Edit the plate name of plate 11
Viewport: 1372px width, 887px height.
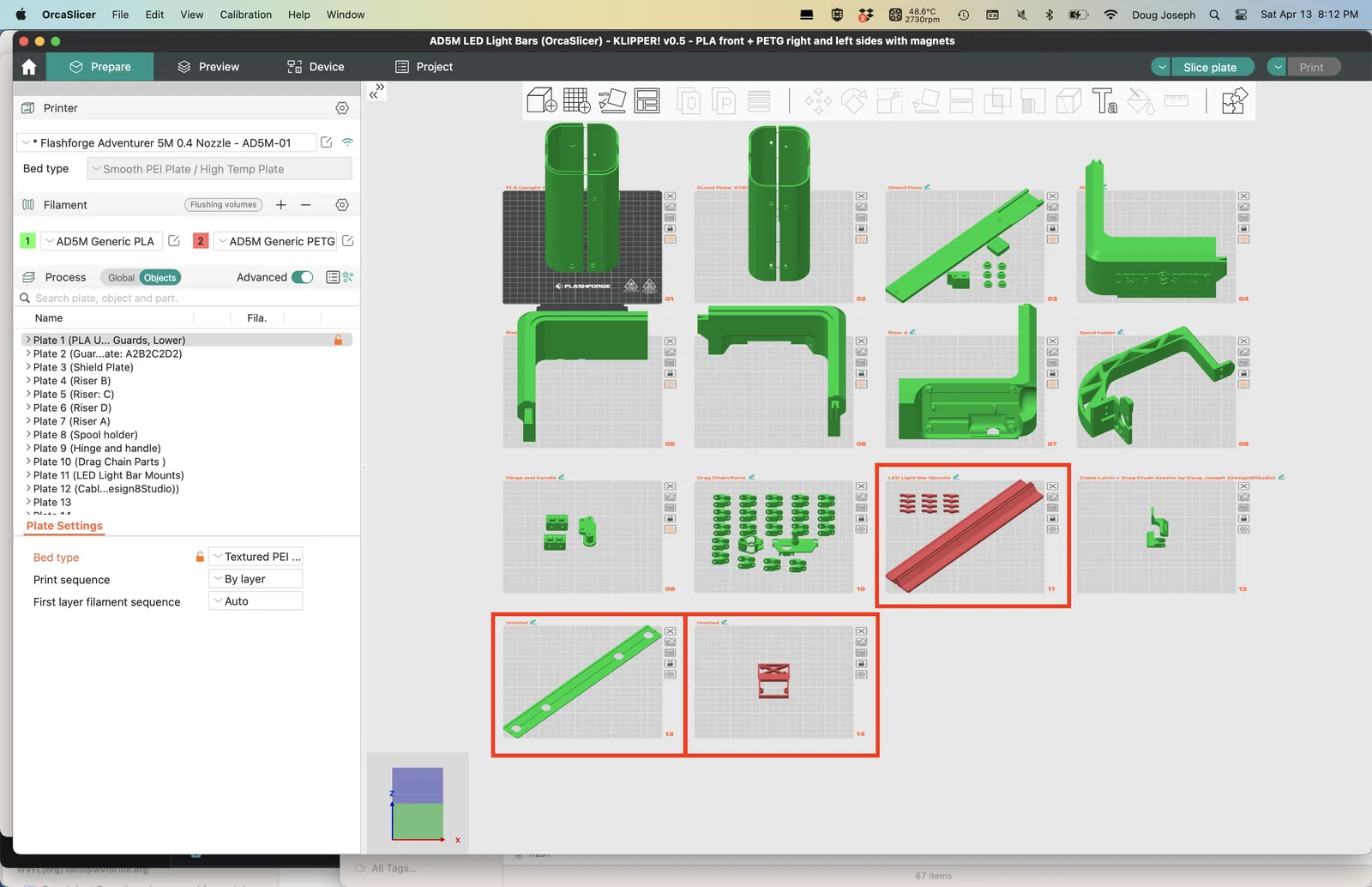coord(956,477)
